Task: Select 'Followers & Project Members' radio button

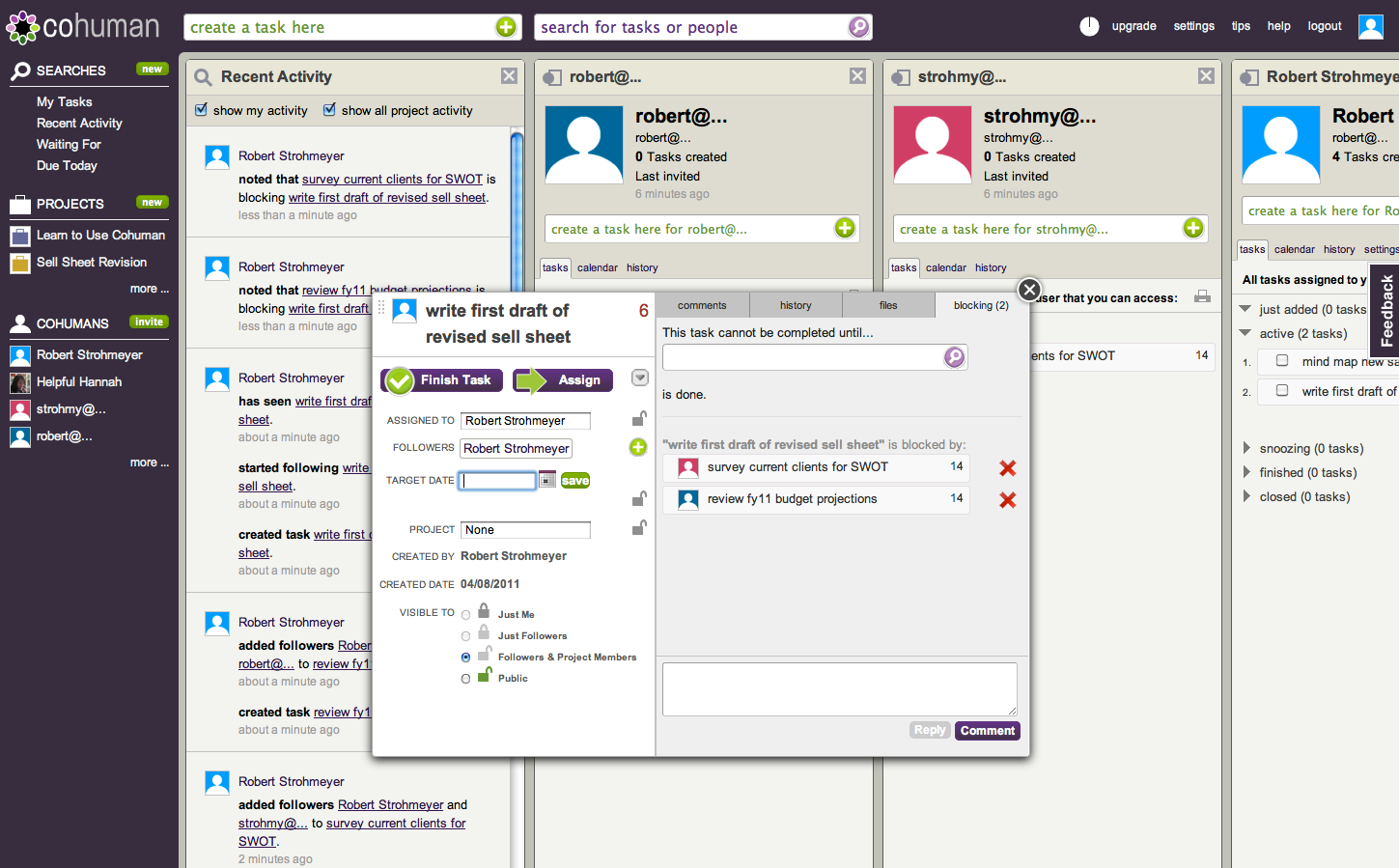Action: [x=465, y=658]
